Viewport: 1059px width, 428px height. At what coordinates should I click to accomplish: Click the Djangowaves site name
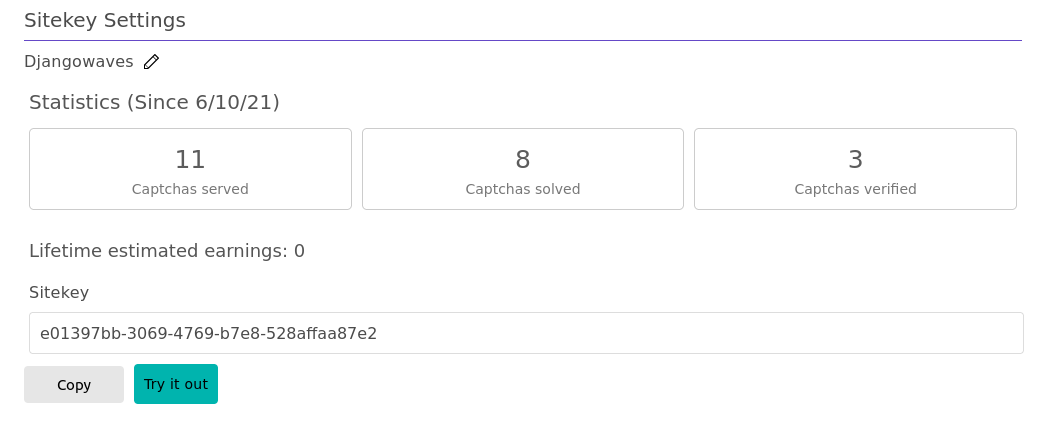click(79, 62)
